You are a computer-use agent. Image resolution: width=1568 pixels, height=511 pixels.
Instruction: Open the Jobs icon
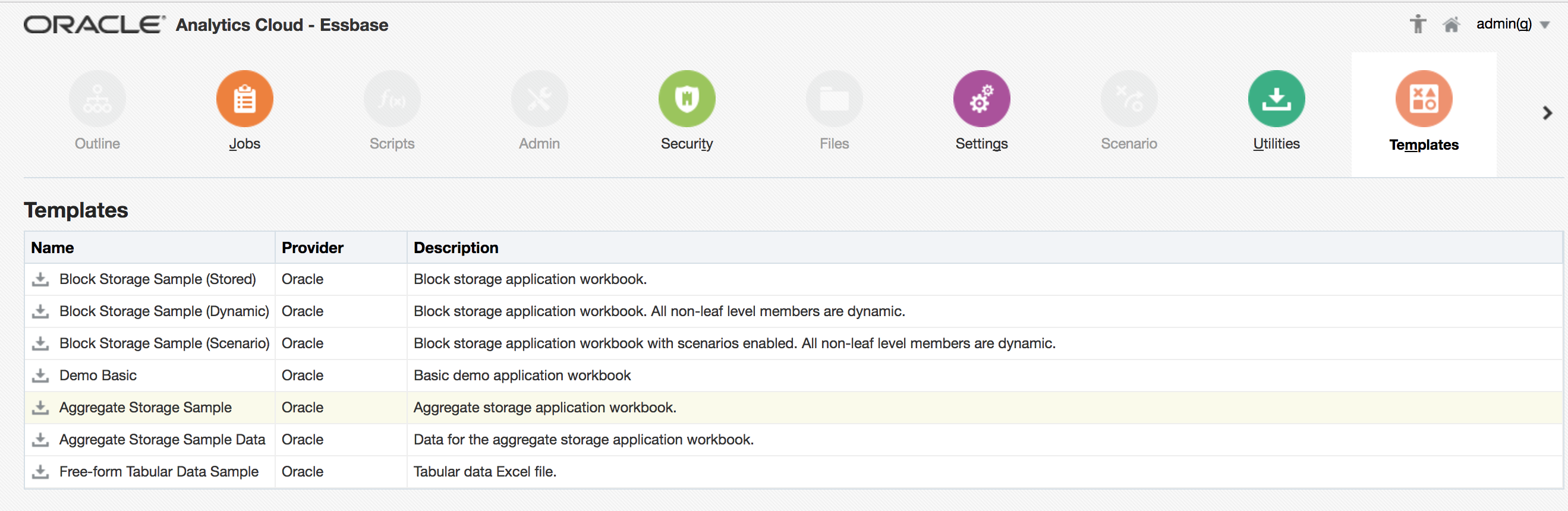[x=245, y=99]
